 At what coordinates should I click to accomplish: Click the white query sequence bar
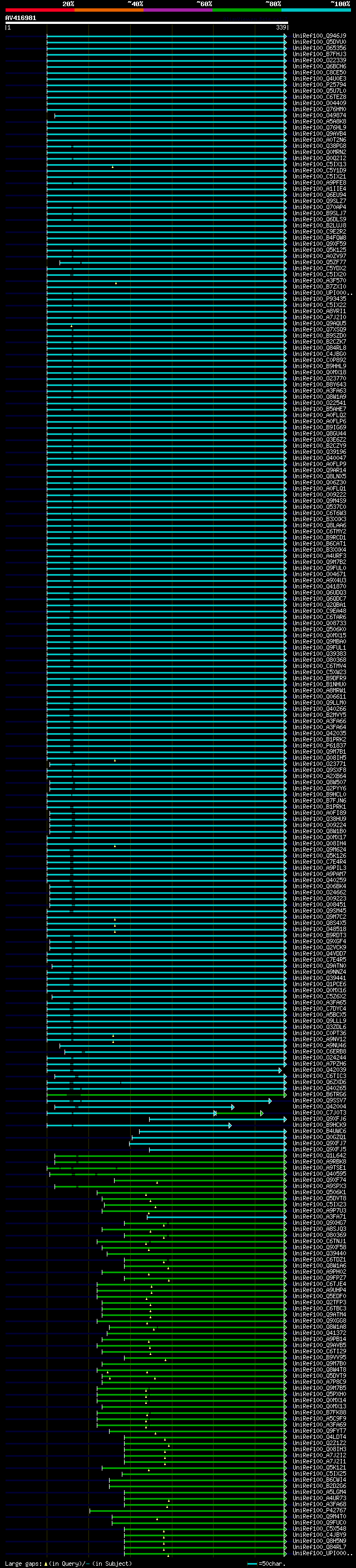(147, 23)
